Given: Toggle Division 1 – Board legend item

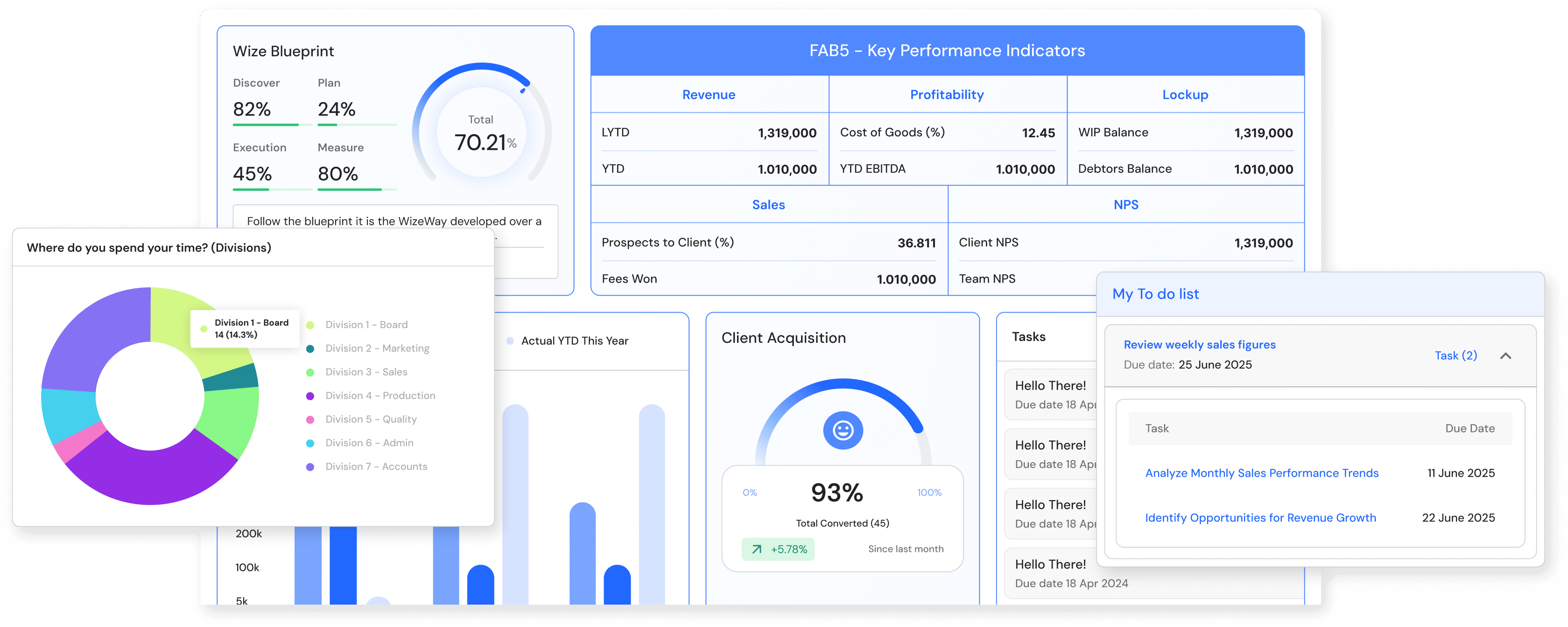Looking at the screenshot, I should click(366, 325).
